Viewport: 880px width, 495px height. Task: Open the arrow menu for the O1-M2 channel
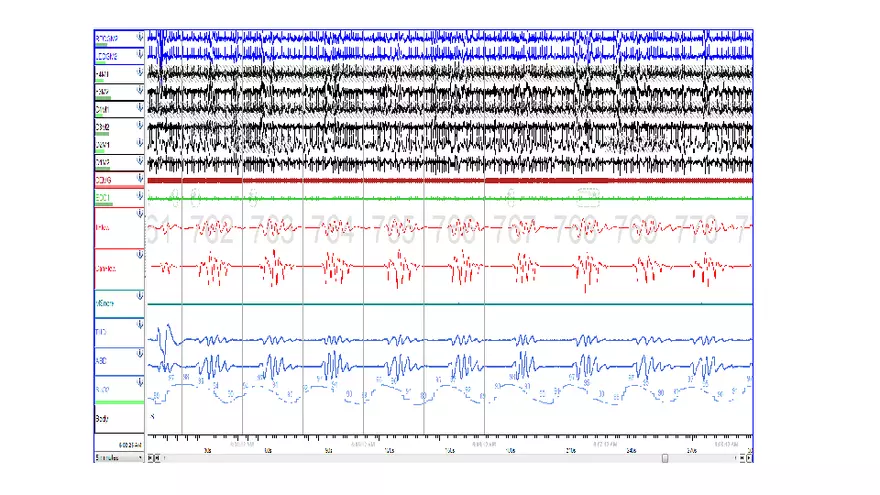pos(140,161)
